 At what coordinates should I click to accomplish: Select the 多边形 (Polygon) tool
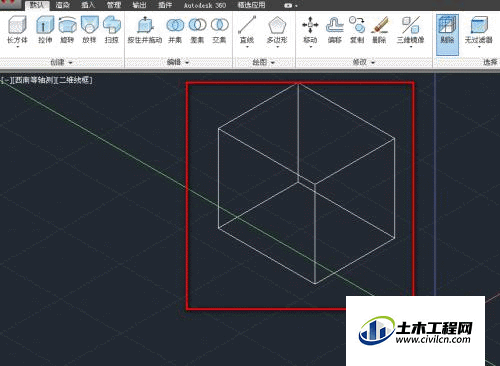(x=277, y=29)
